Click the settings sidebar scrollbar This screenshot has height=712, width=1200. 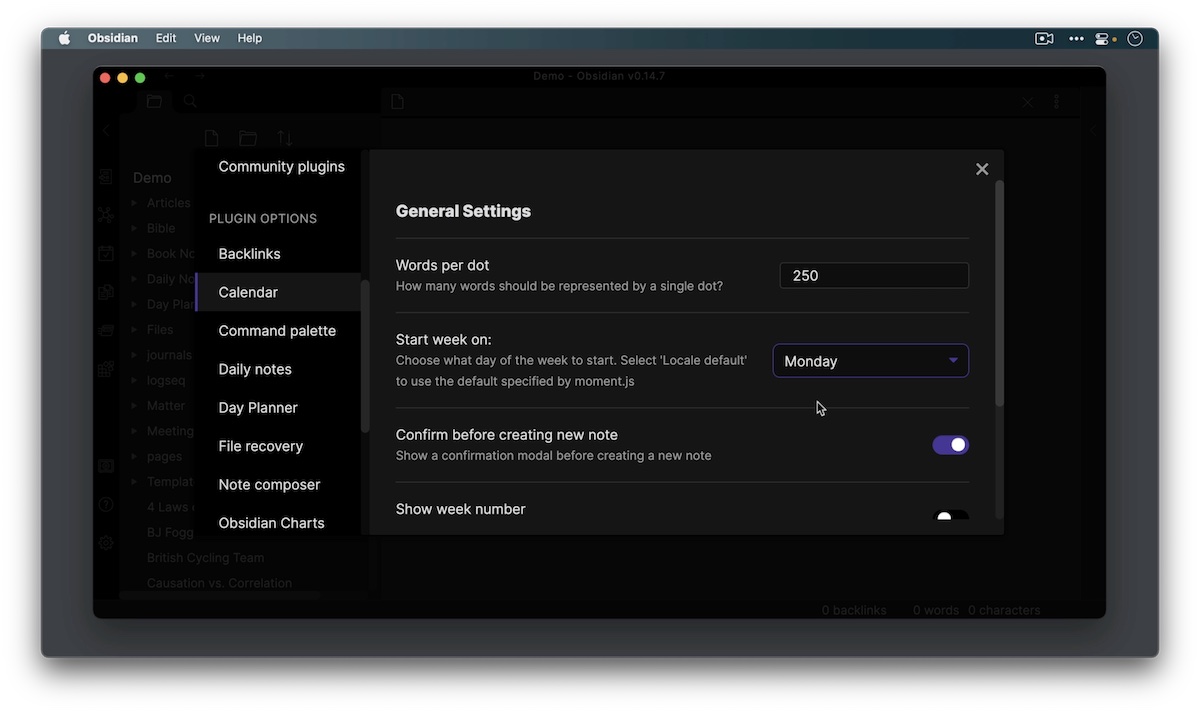365,355
